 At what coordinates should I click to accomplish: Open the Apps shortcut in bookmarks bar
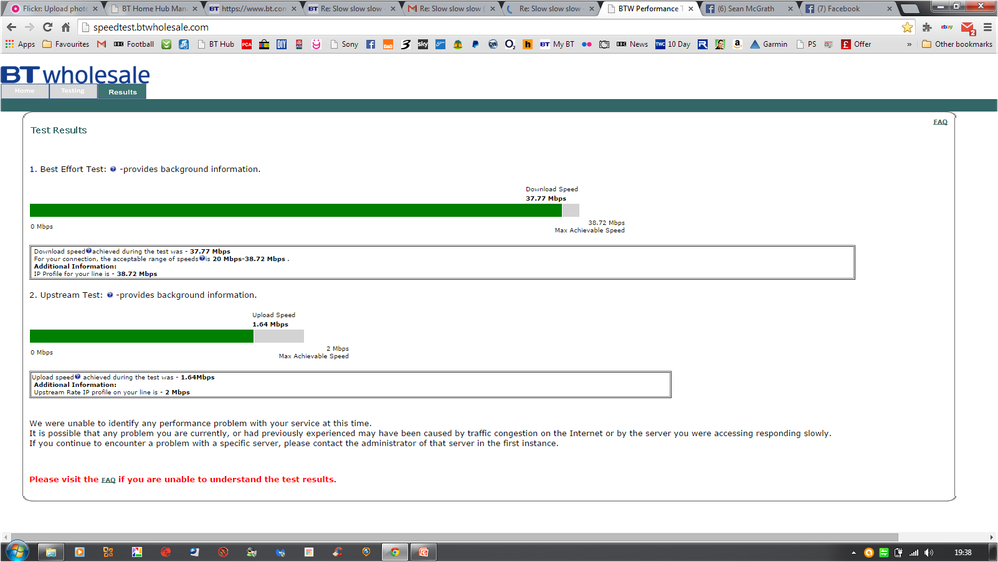coord(20,44)
